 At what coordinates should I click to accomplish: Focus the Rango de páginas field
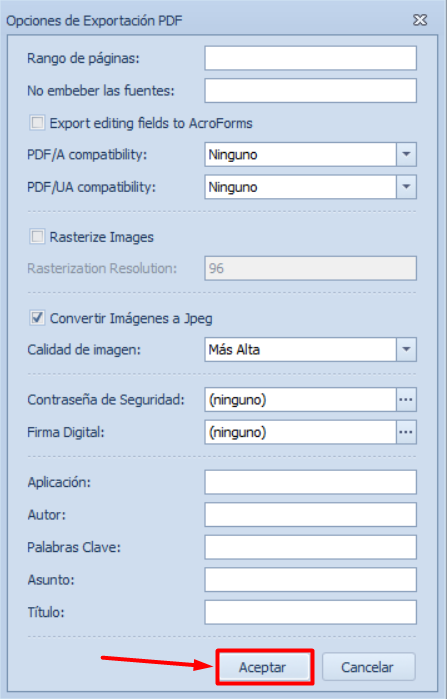311,58
